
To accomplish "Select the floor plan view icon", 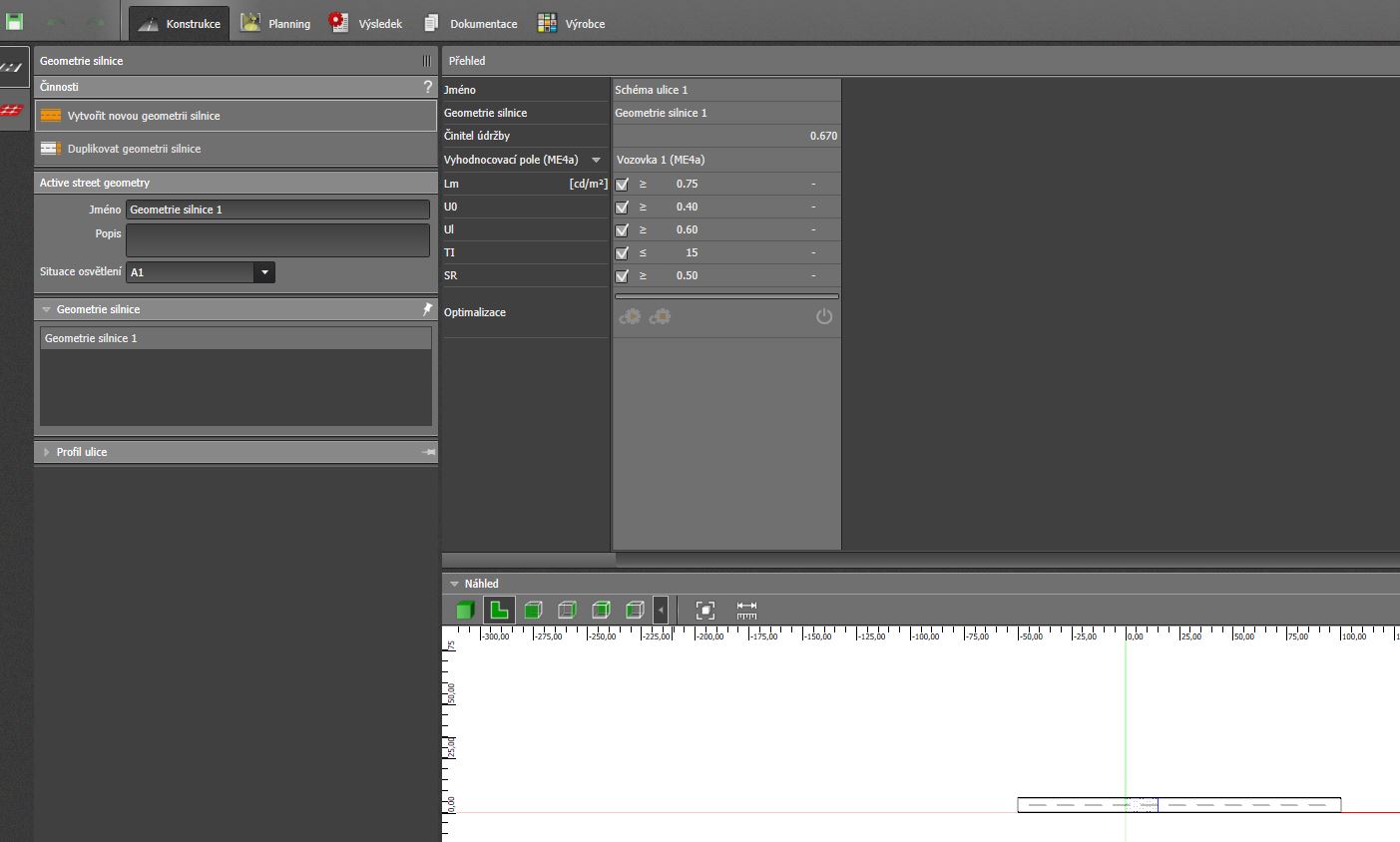I will point(499,610).
